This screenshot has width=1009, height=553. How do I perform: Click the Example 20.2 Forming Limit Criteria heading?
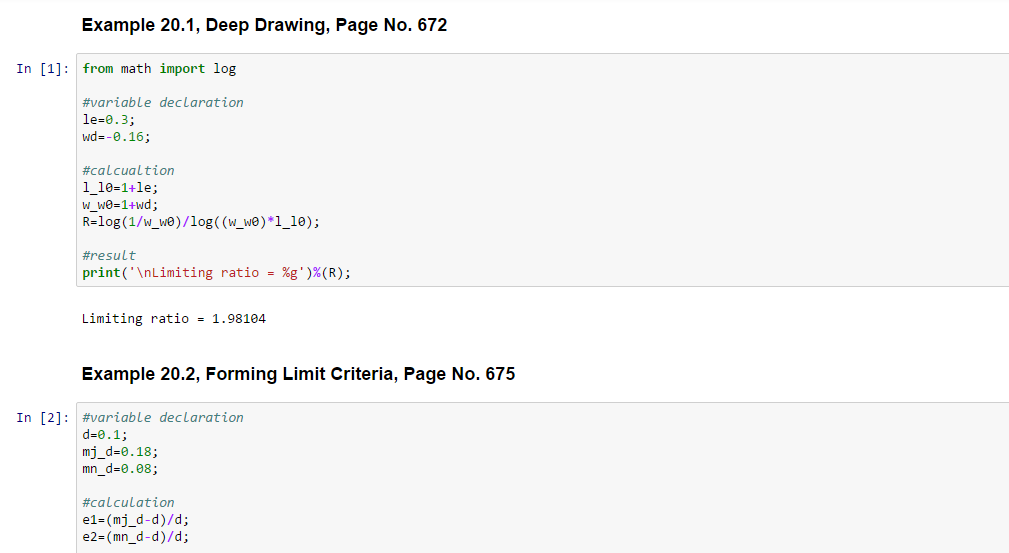[298, 375]
